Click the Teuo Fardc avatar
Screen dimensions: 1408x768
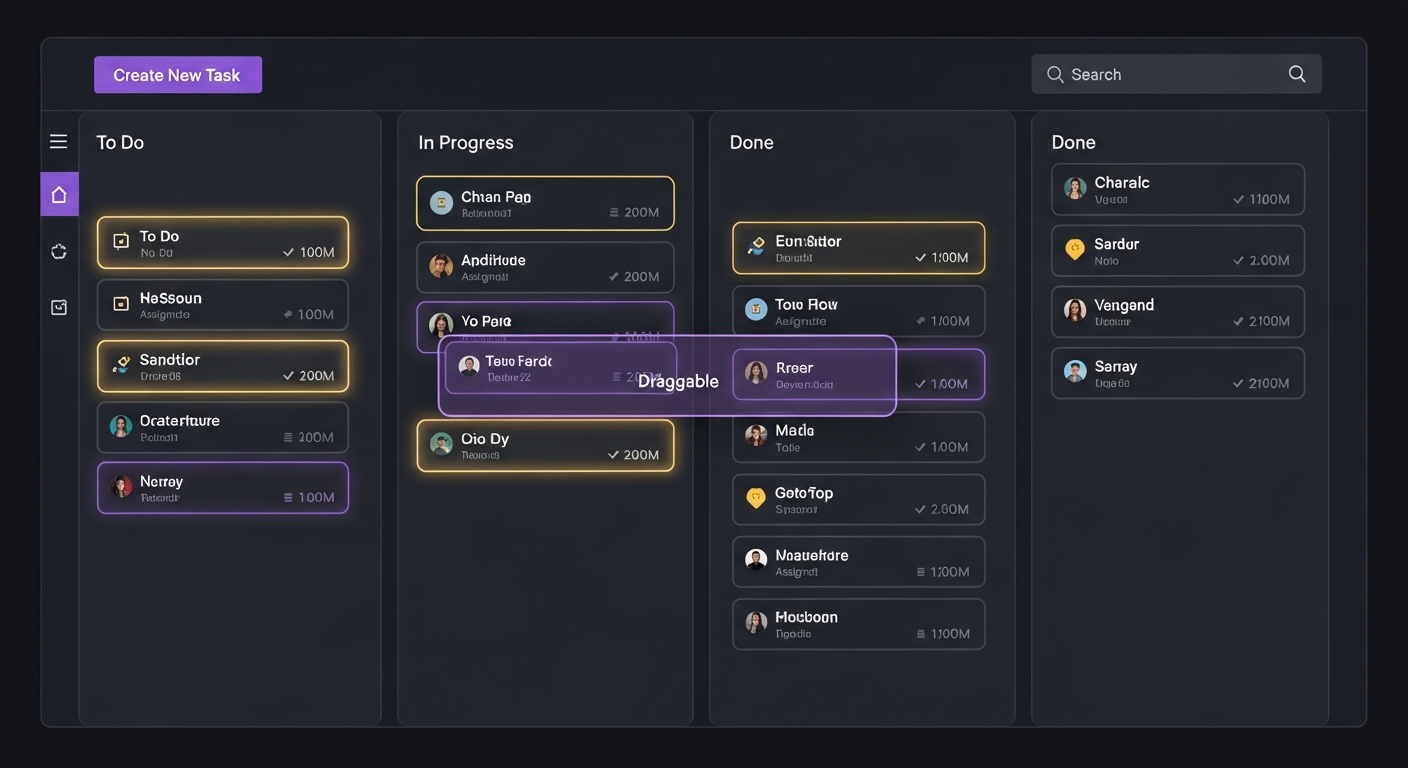pyautogui.click(x=469, y=366)
